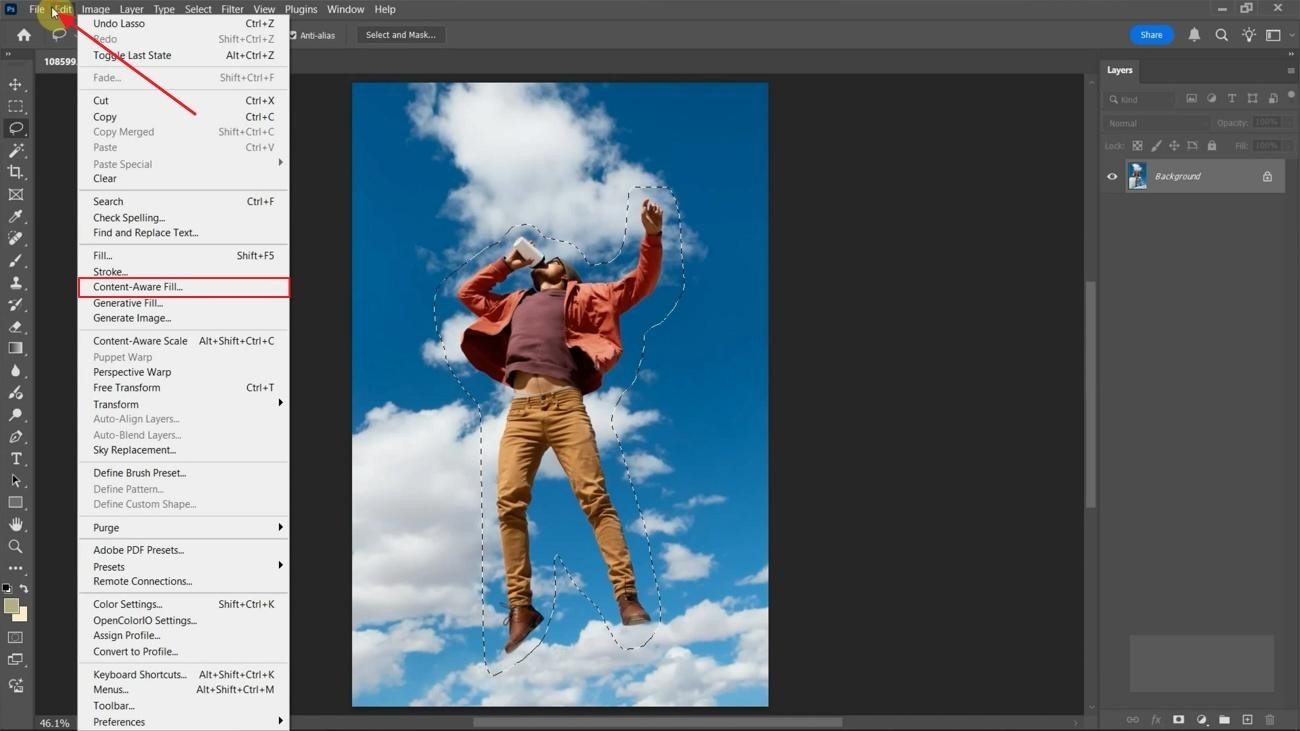This screenshot has height=731, width=1300.
Task: Open the Edit Toolbar three-dots menu
Action: 15,568
